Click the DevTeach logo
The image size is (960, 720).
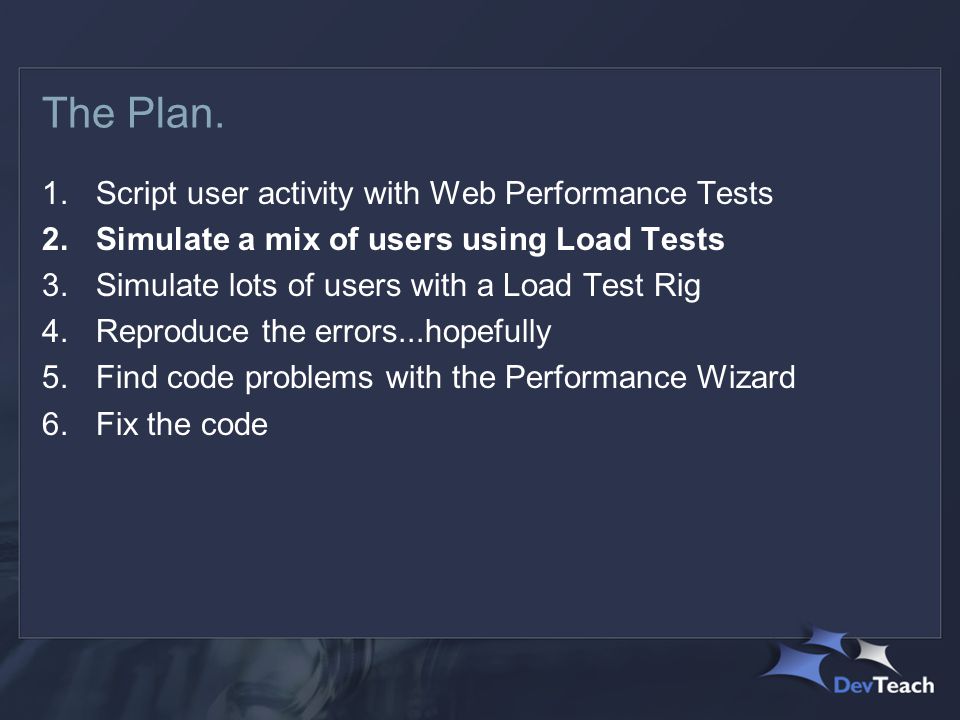[848, 661]
